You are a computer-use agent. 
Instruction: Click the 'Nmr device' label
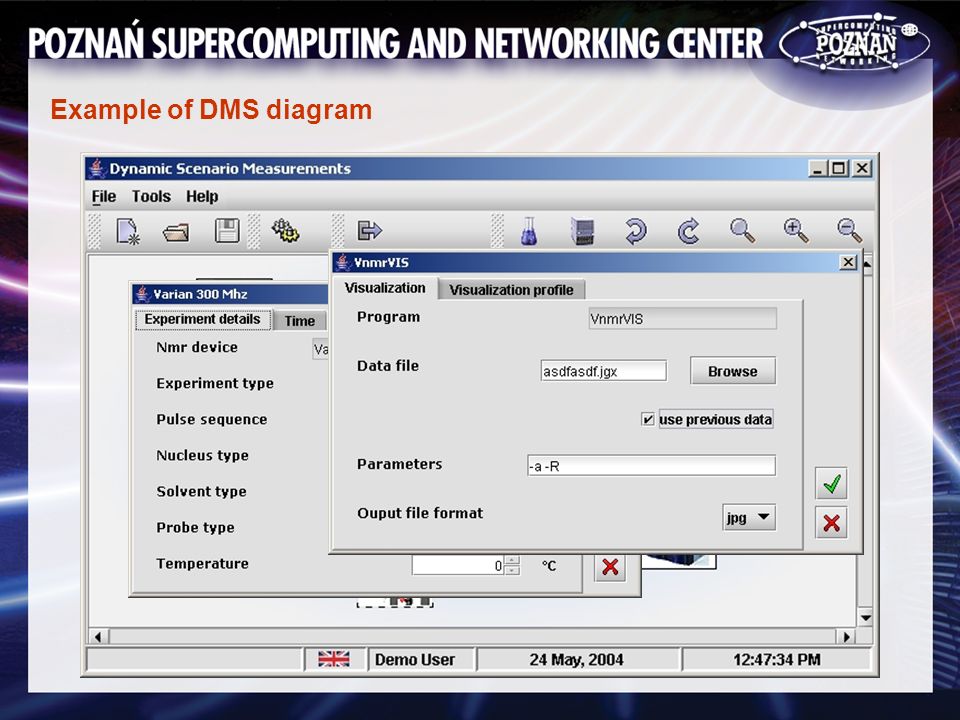coord(197,347)
